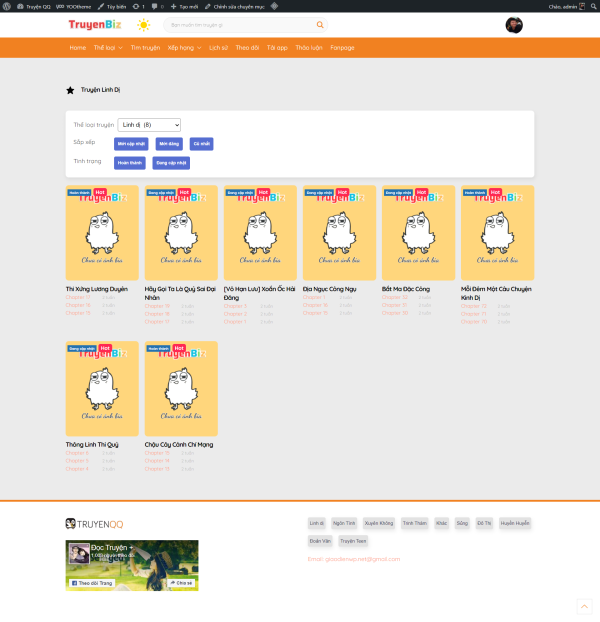Filter by Hoàn thành status

[130, 162]
